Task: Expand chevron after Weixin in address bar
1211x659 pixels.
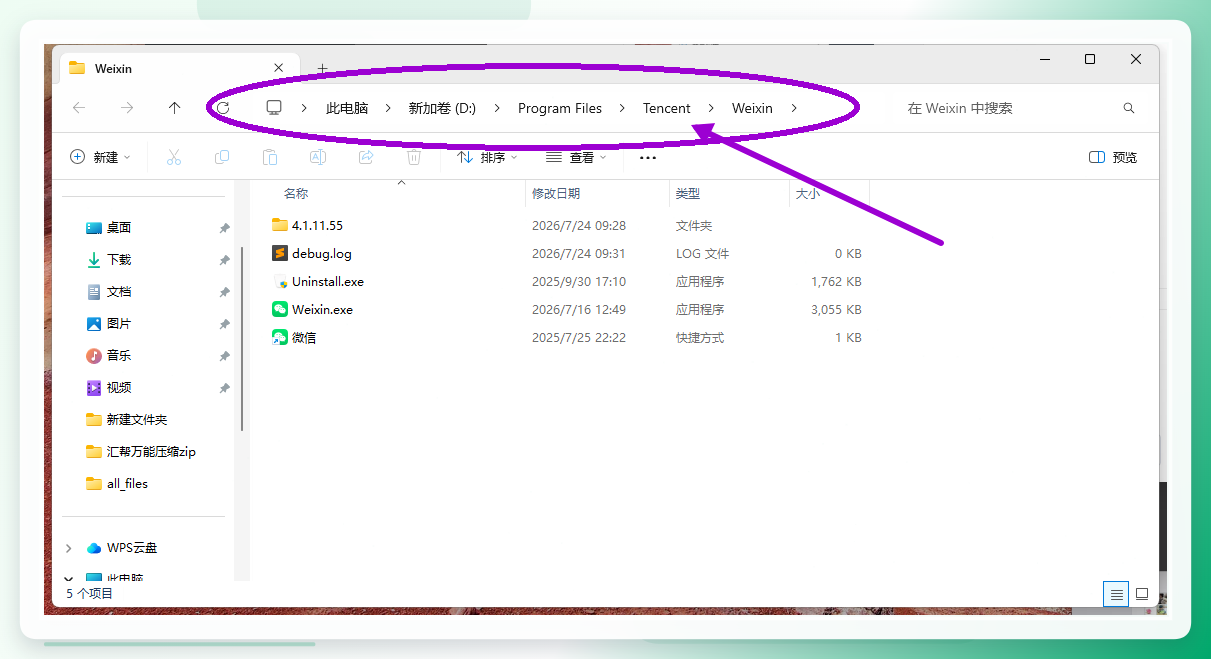Action: click(x=794, y=108)
